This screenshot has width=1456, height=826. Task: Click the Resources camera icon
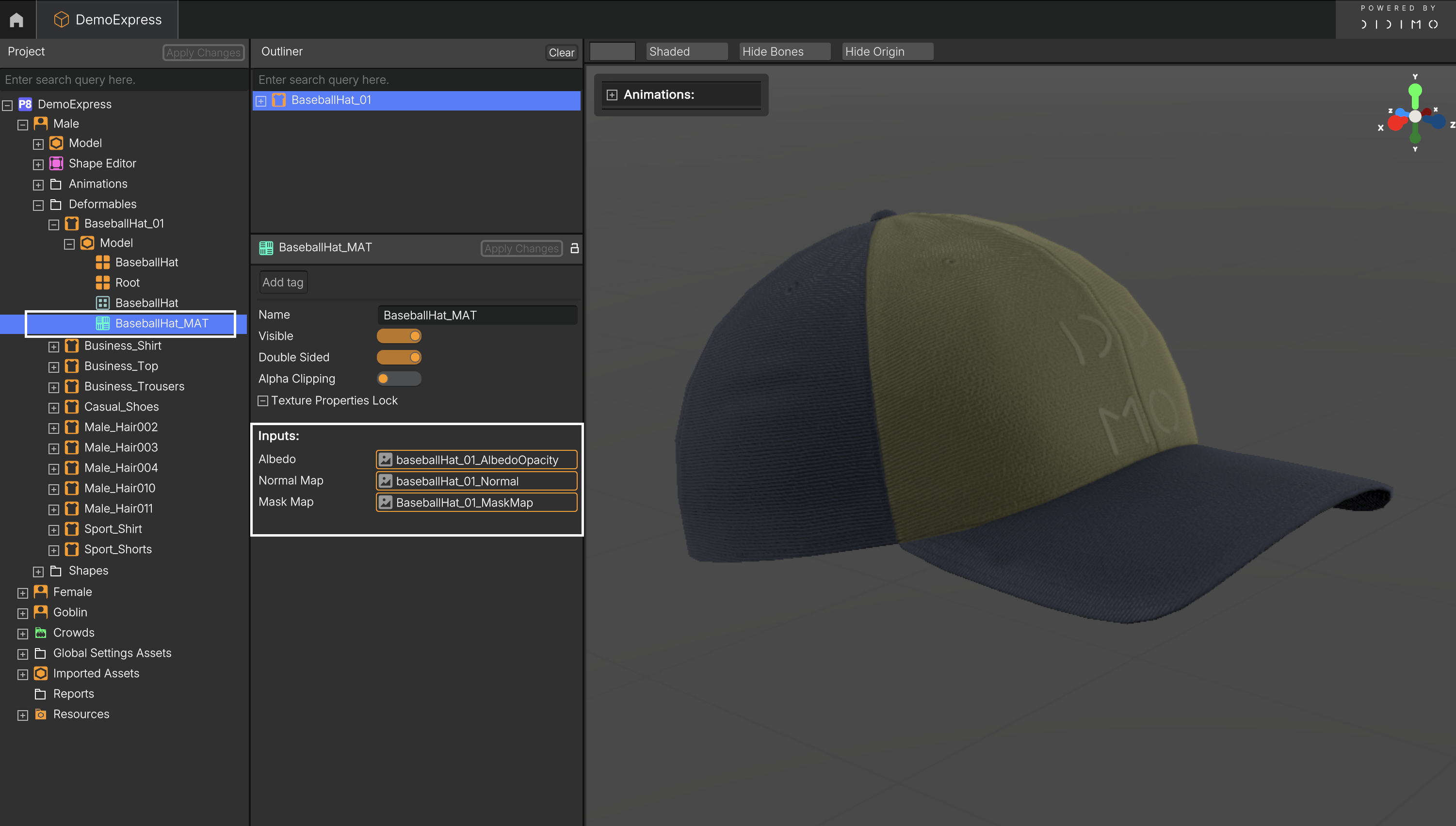[40, 714]
